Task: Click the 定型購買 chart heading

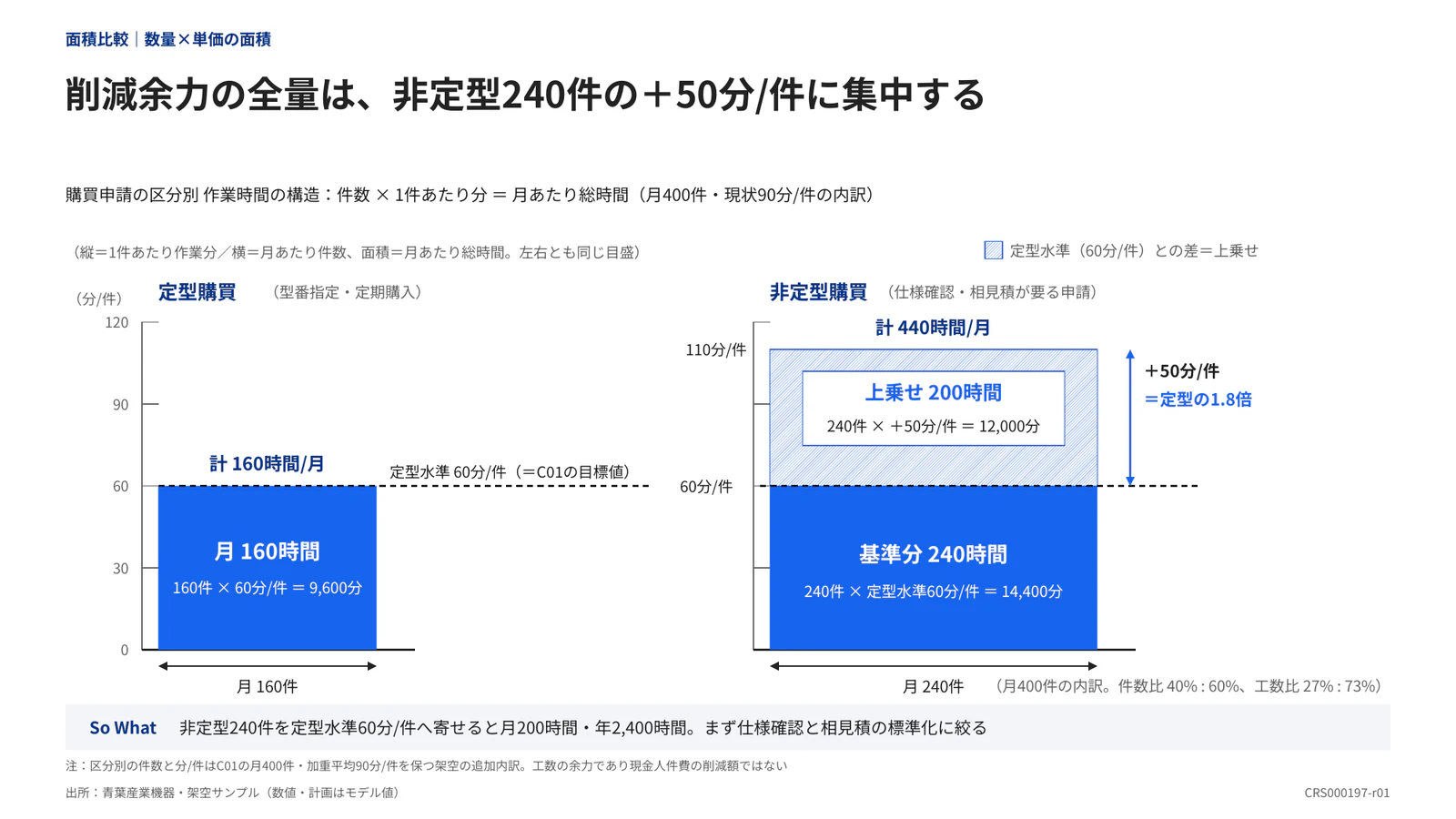Action: (x=197, y=292)
